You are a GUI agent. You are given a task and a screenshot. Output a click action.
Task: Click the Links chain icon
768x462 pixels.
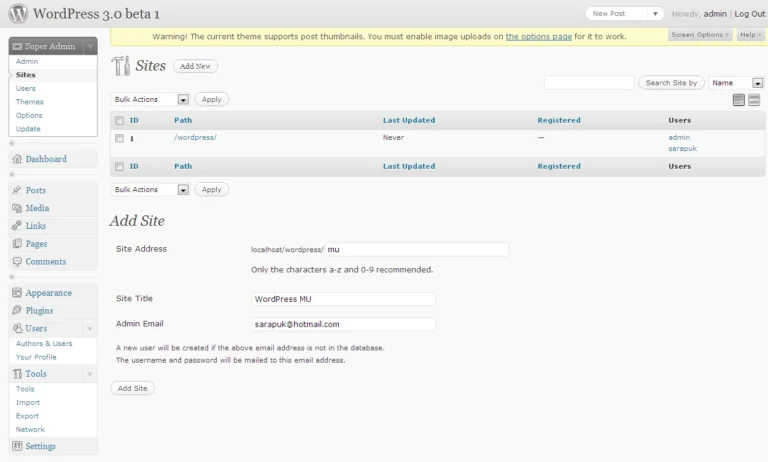(17, 225)
